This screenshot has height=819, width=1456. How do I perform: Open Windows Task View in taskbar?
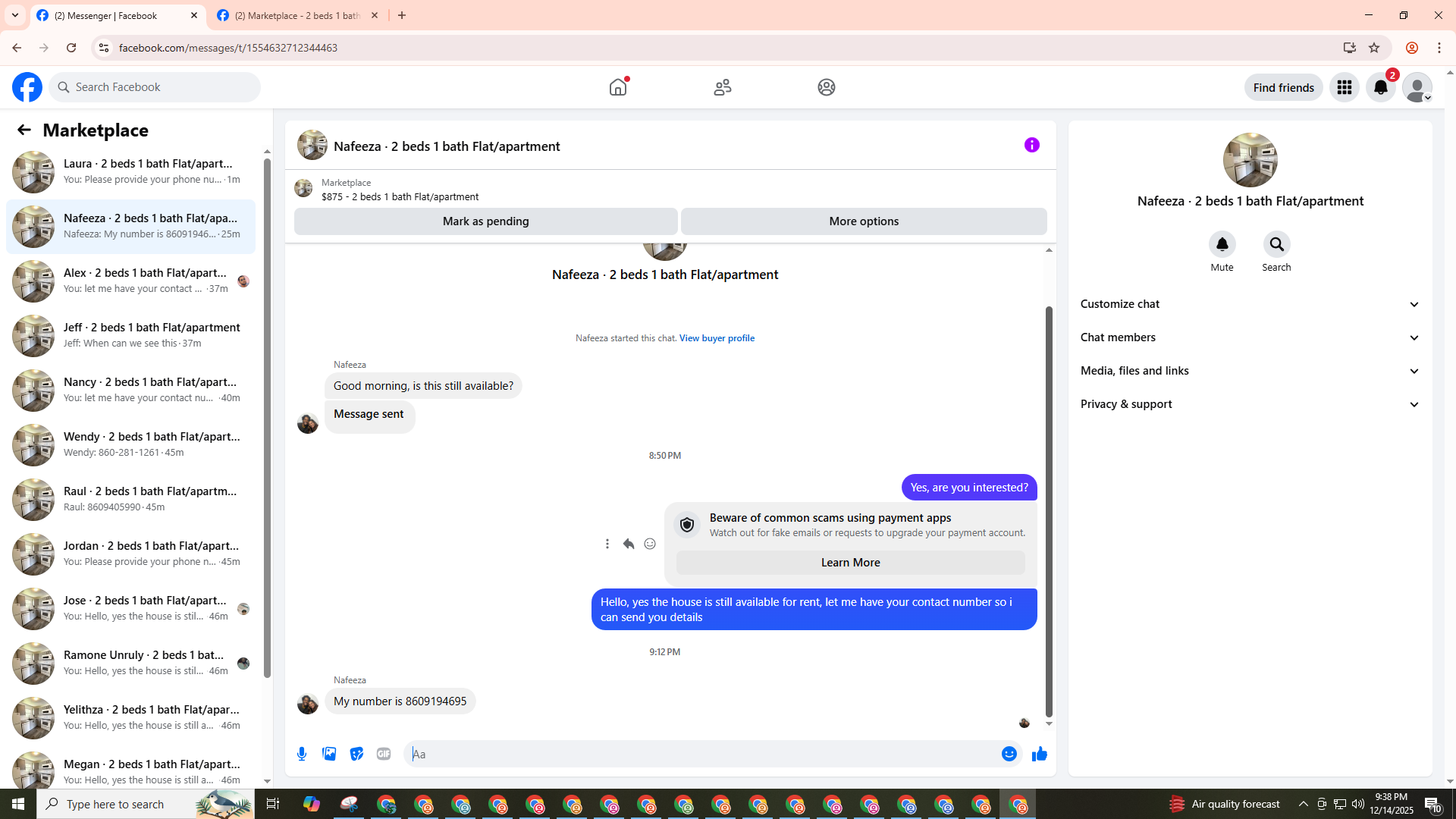coord(273,804)
